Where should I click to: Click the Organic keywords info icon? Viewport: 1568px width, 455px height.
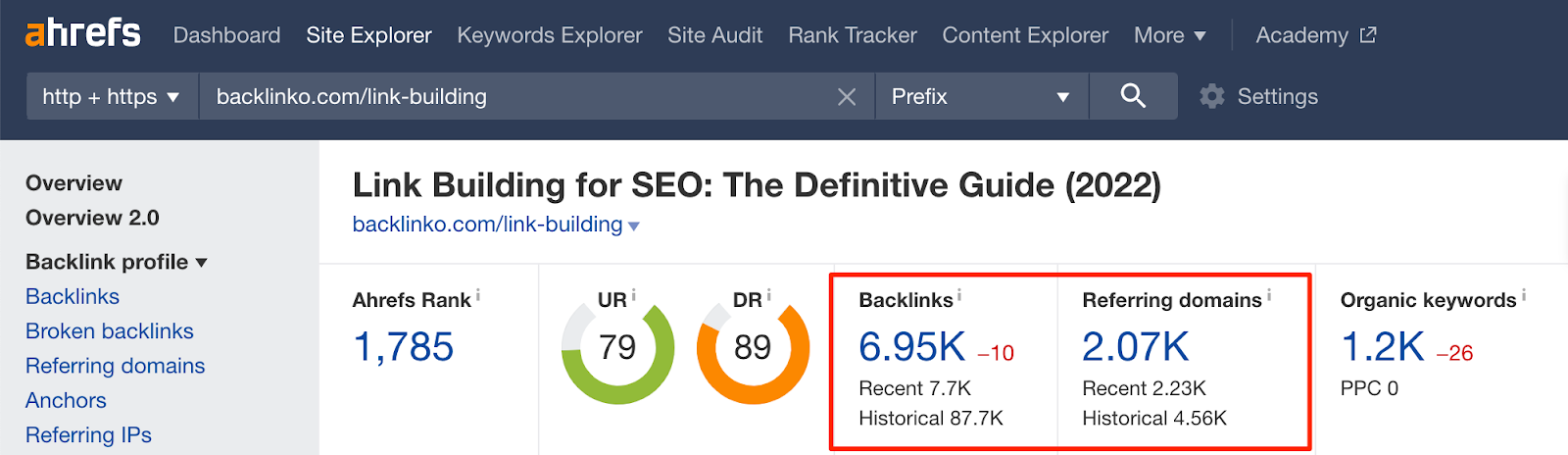point(1524,294)
